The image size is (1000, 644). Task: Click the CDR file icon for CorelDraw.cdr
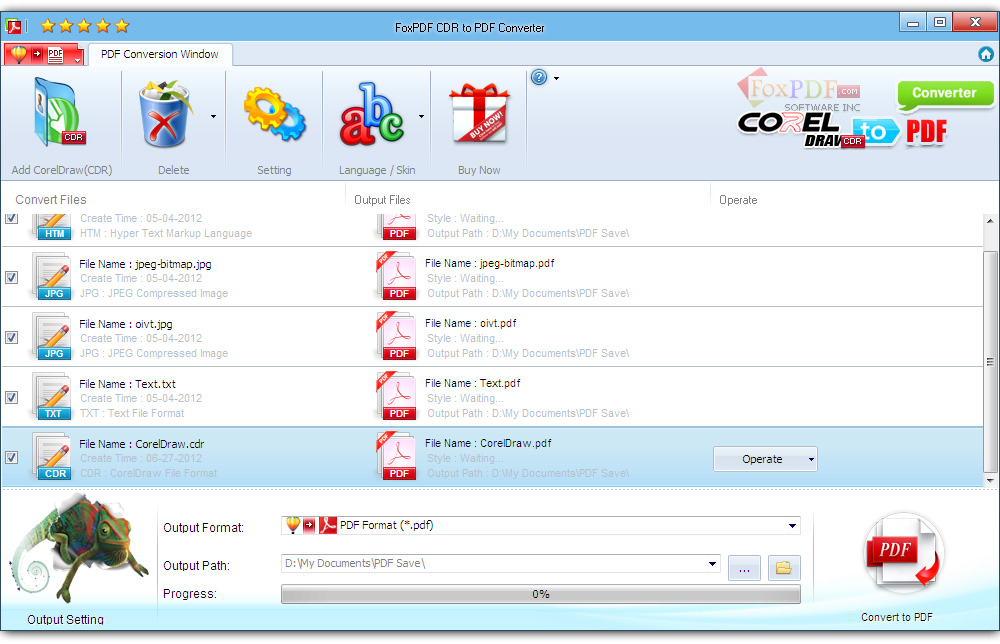tap(54, 457)
